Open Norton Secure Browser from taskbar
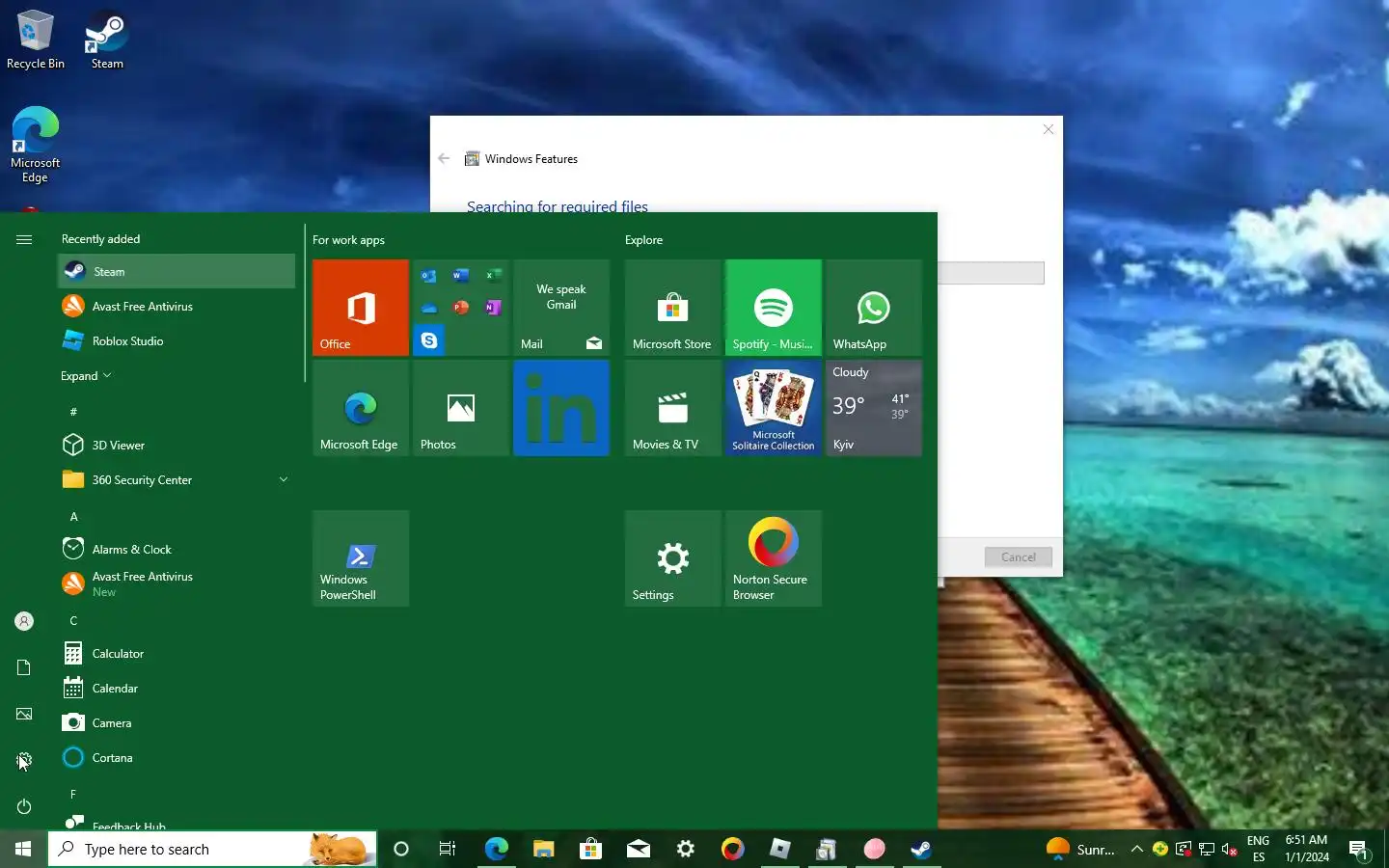Screen dimensions: 1389x868 pos(732,849)
